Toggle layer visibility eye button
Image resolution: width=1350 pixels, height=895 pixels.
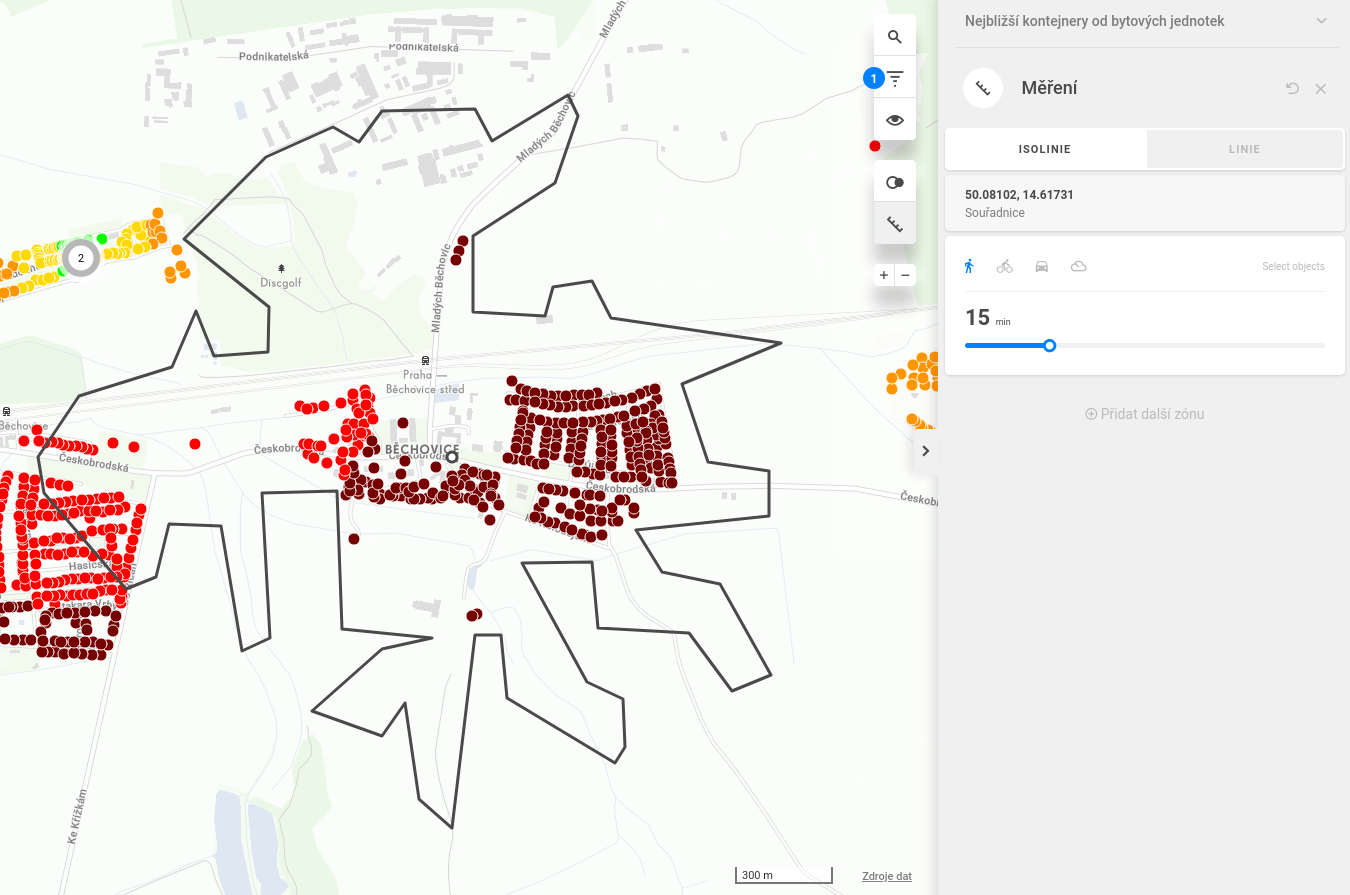(895, 120)
